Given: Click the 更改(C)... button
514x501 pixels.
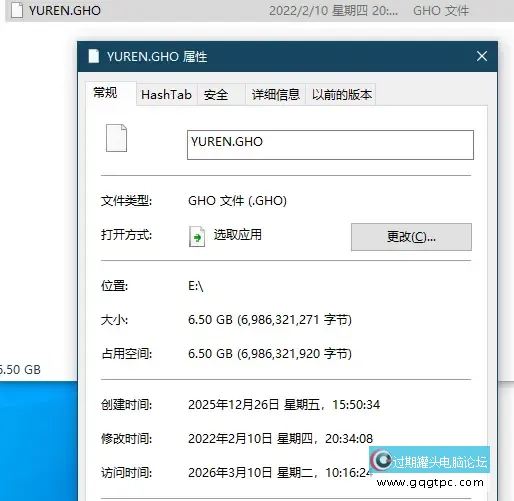Looking at the screenshot, I should click(x=411, y=237).
